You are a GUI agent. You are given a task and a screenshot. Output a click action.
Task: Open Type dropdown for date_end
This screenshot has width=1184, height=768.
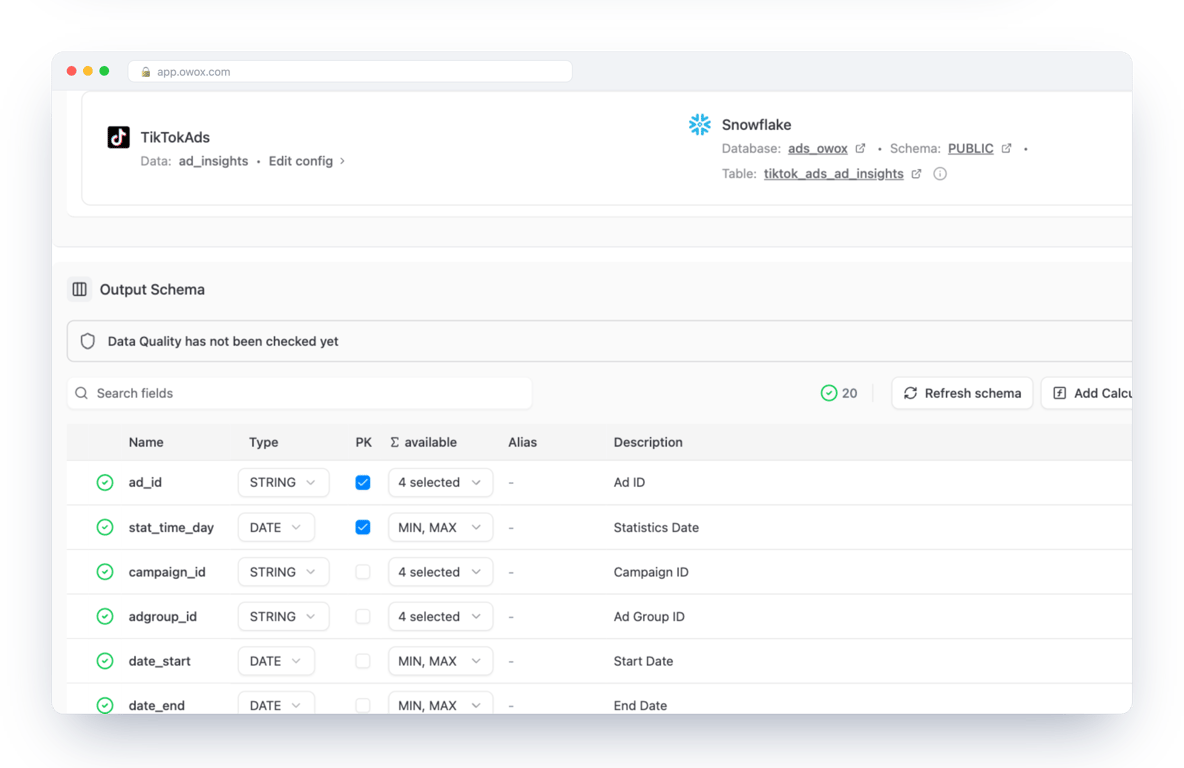(276, 703)
